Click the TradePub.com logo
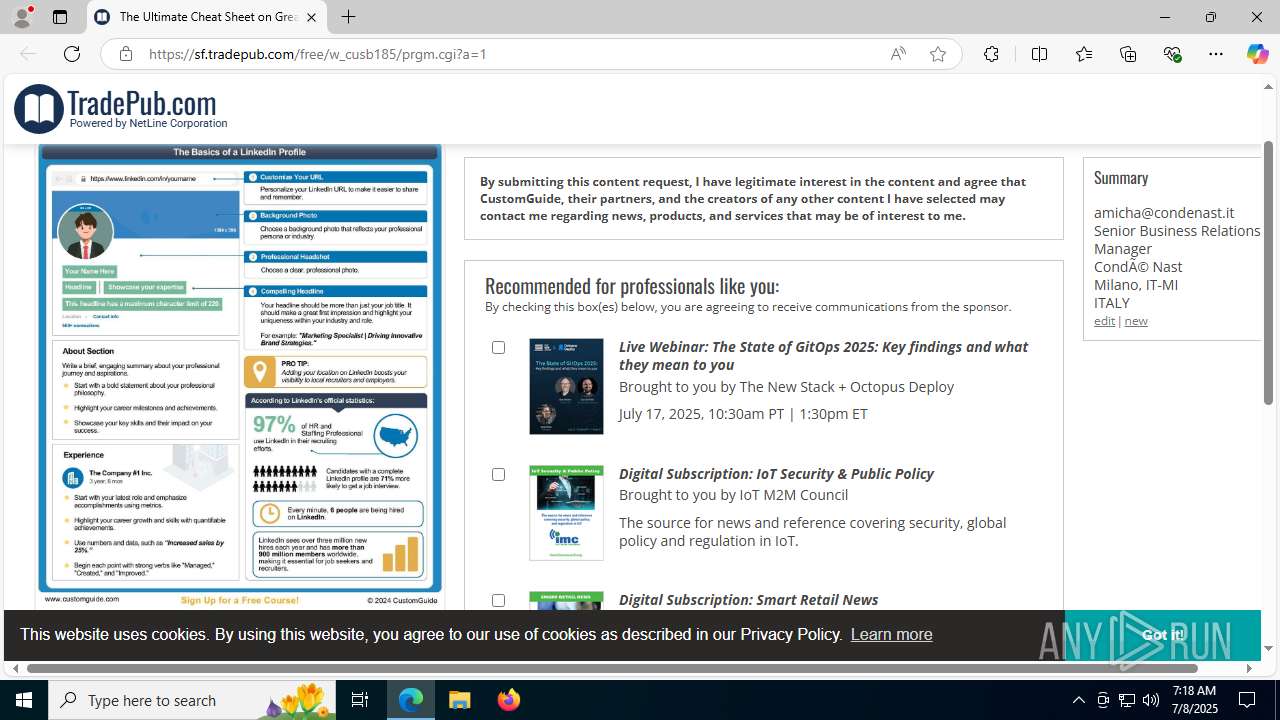 pyautogui.click(x=121, y=109)
